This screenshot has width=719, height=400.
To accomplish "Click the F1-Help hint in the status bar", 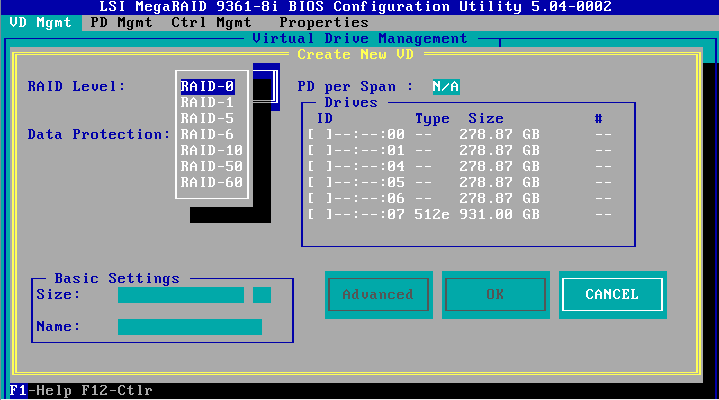I will coord(40,391).
